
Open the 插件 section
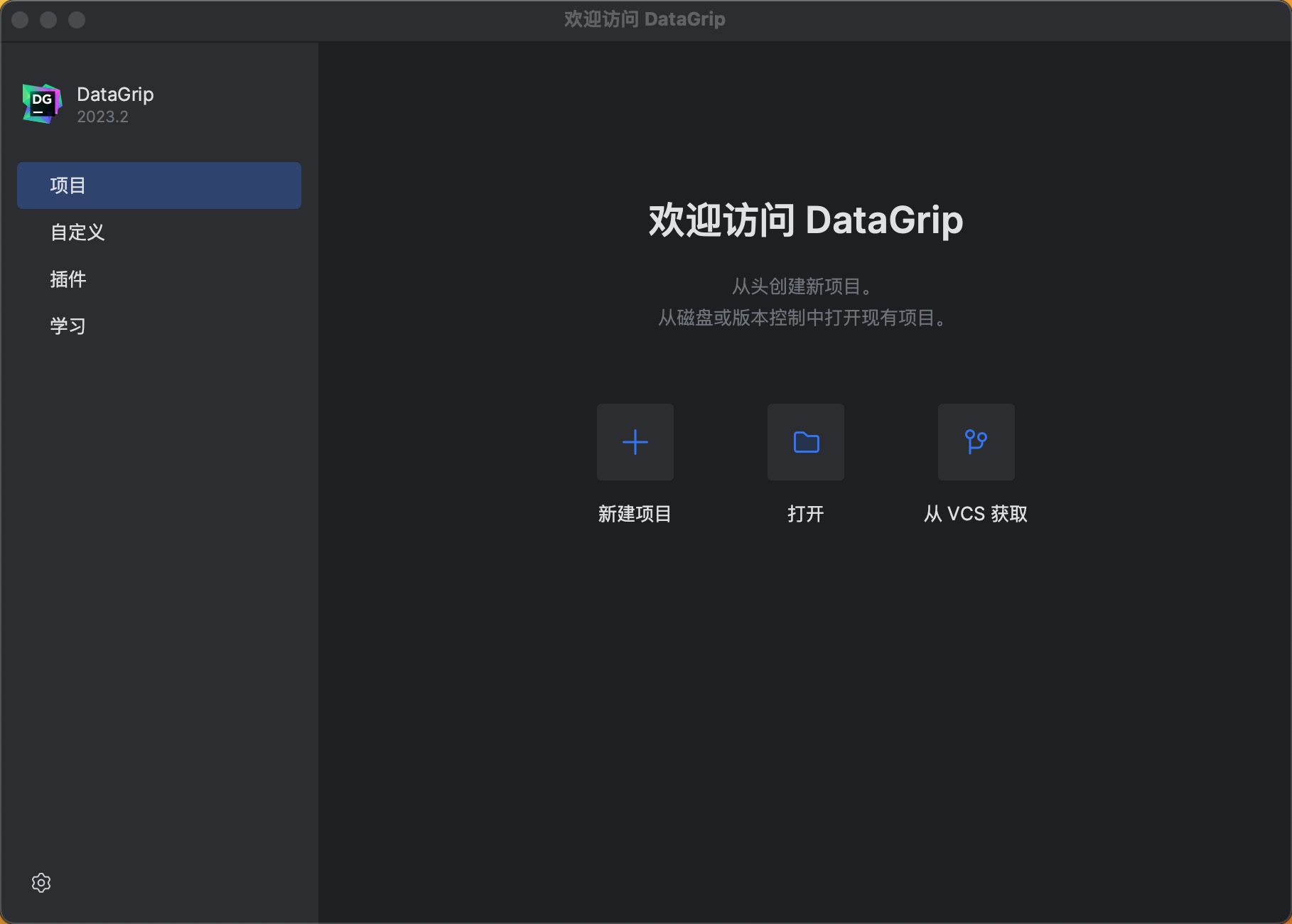(x=68, y=279)
